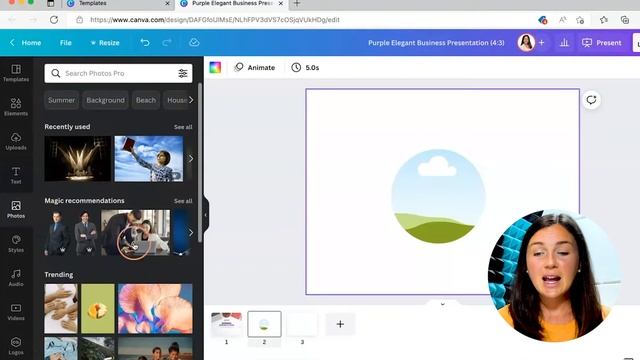See all Recently used photos
The width and height of the screenshot is (640, 360).
[183, 127]
